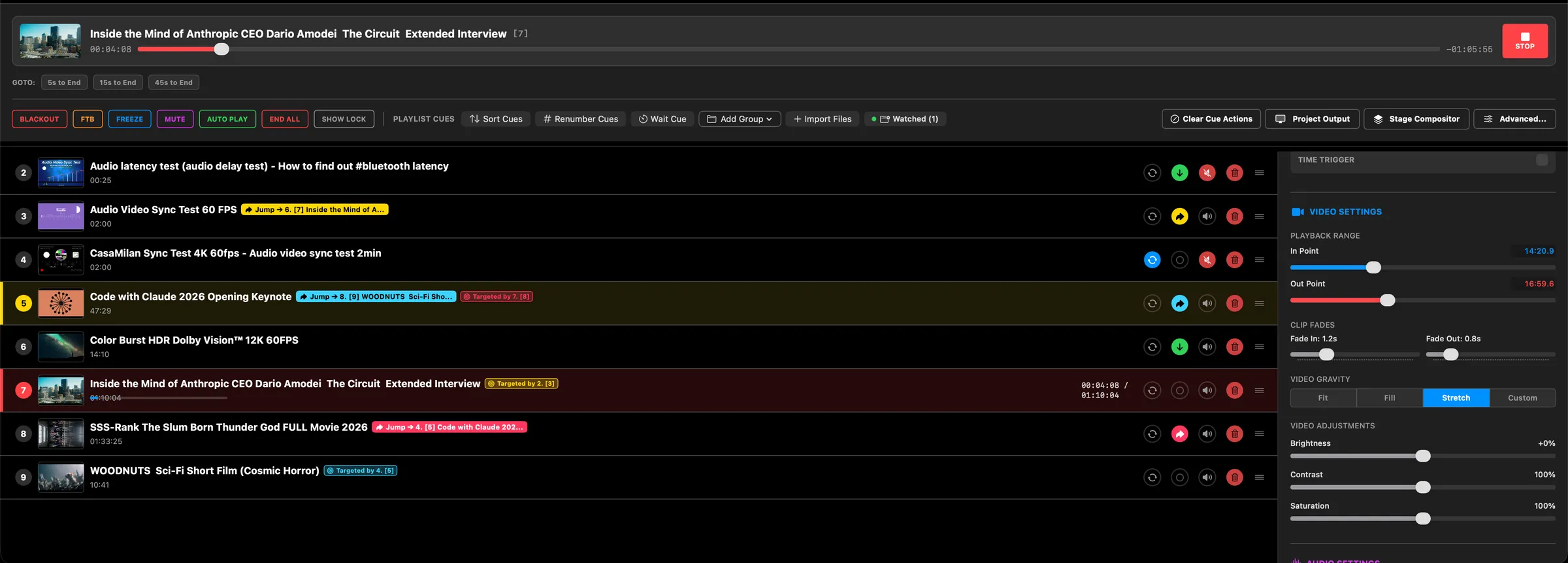
Task: Unmute audio on Audio latency test cue
Action: point(1207,173)
